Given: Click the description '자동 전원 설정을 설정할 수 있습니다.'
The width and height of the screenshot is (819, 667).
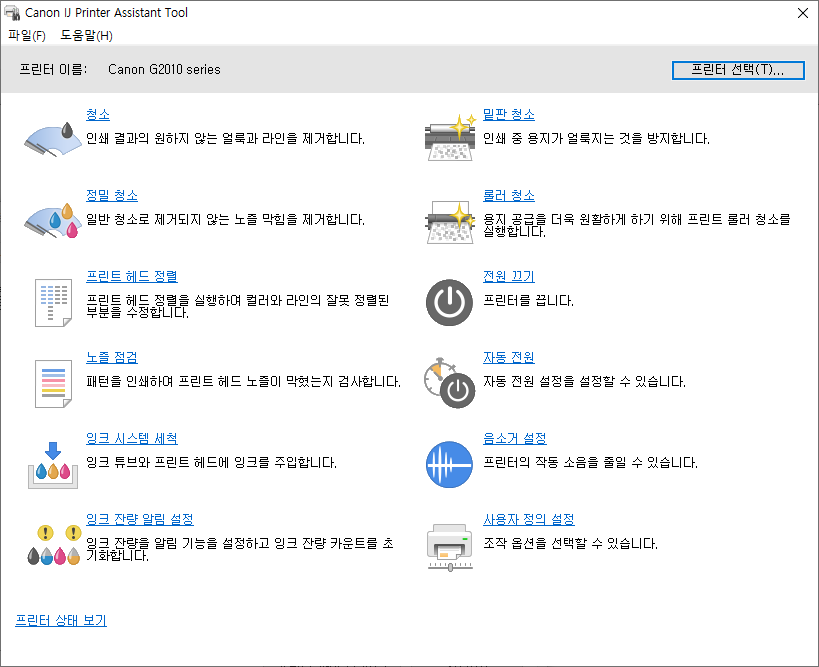Looking at the screenshot, I should pos(584,381).
